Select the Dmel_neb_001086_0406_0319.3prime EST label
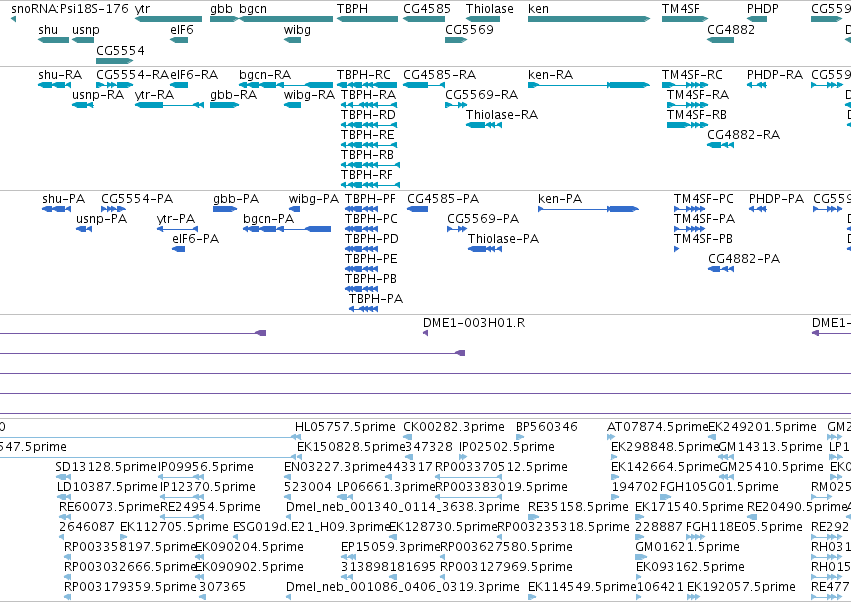This screenshot has width=851, height=602. [x=402, y=587]
